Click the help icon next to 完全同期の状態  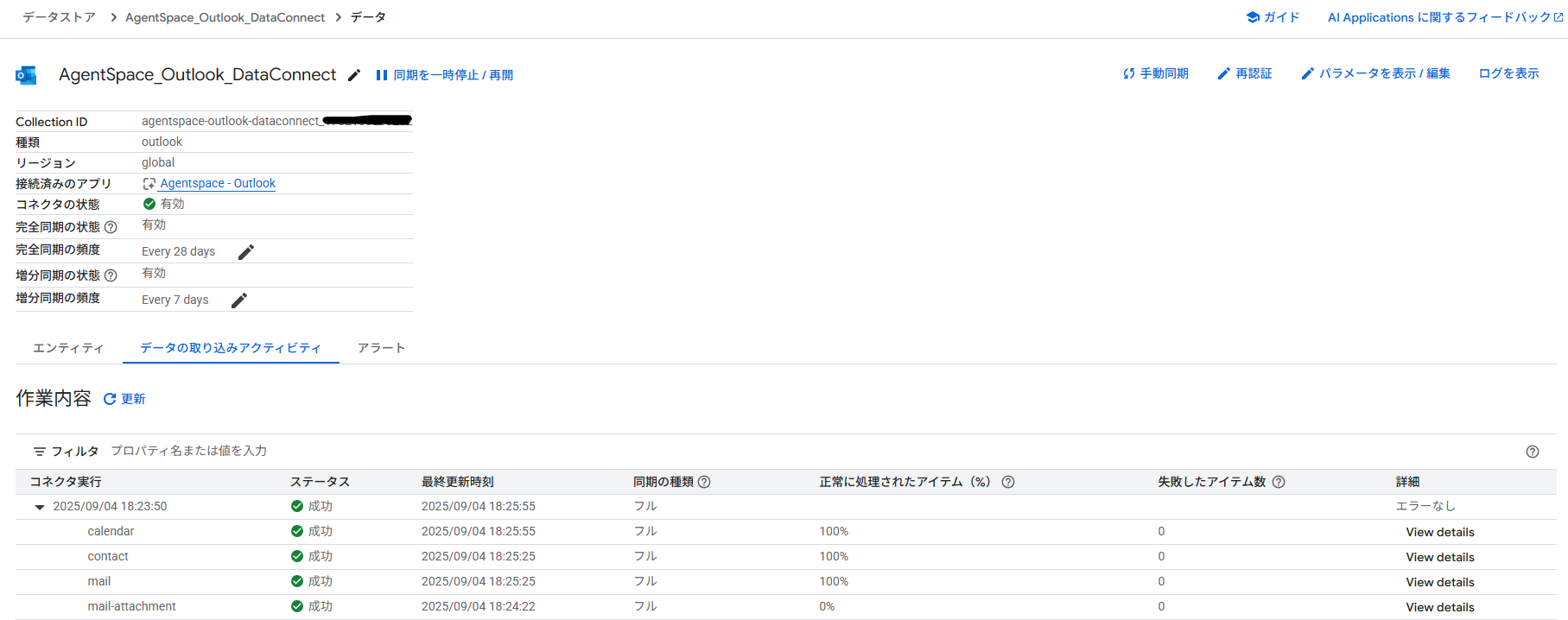pyautogui.click(x=111, y=227)
